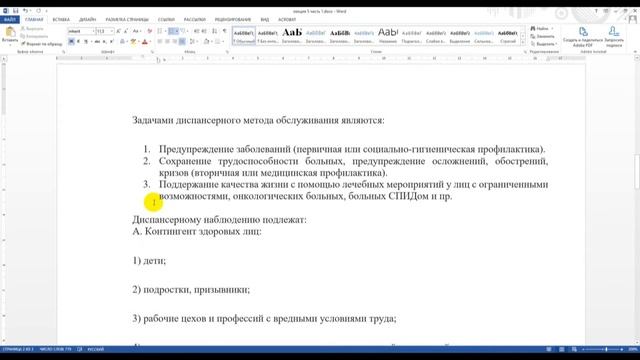This screenshot has width=640, height=360.
Task: Sort the selected text alphabetically
Action: (214, 31)
